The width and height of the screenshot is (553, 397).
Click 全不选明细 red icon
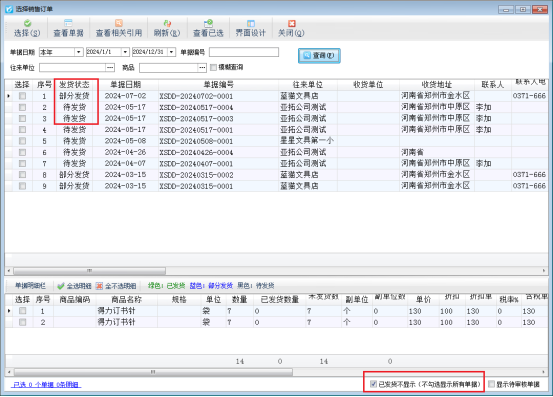(99, 286)
